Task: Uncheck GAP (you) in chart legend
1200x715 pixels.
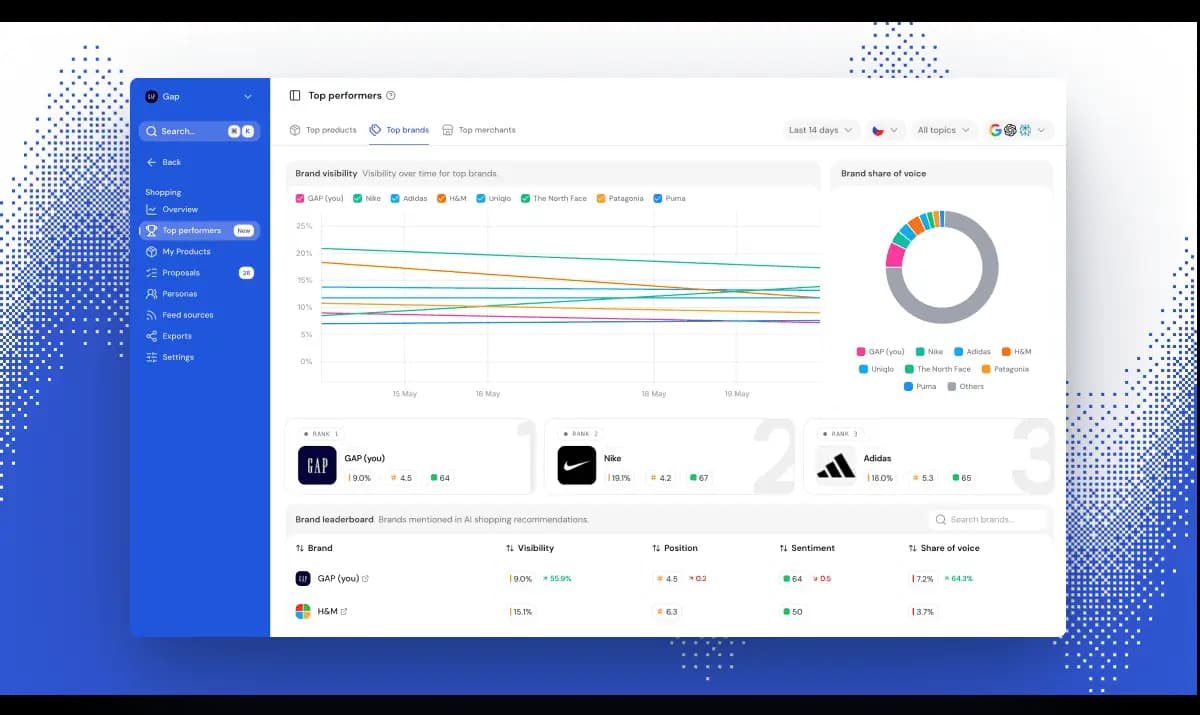Action: point(300,198)
